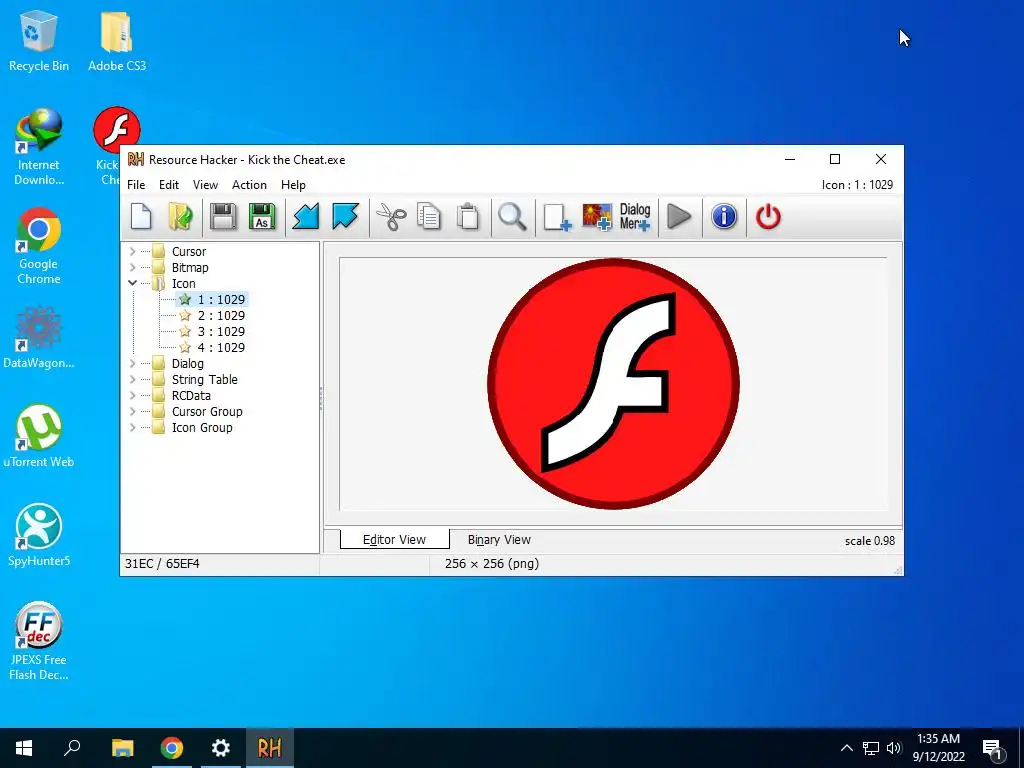This screenshot has height=768, width=1024.
Task: Click the scissors Cut icon
Action: pos(391,217)
